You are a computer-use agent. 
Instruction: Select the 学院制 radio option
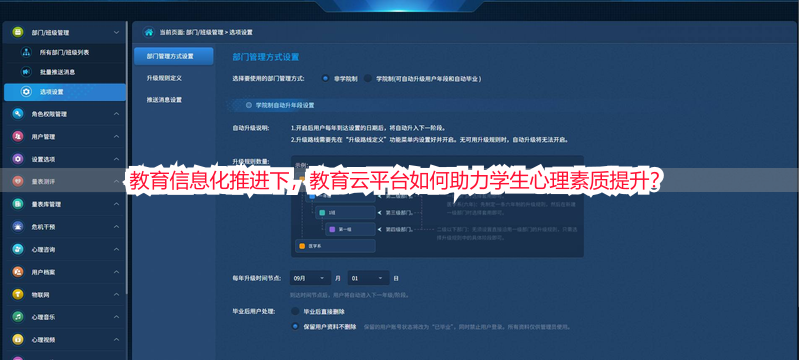tap(367, 79)
